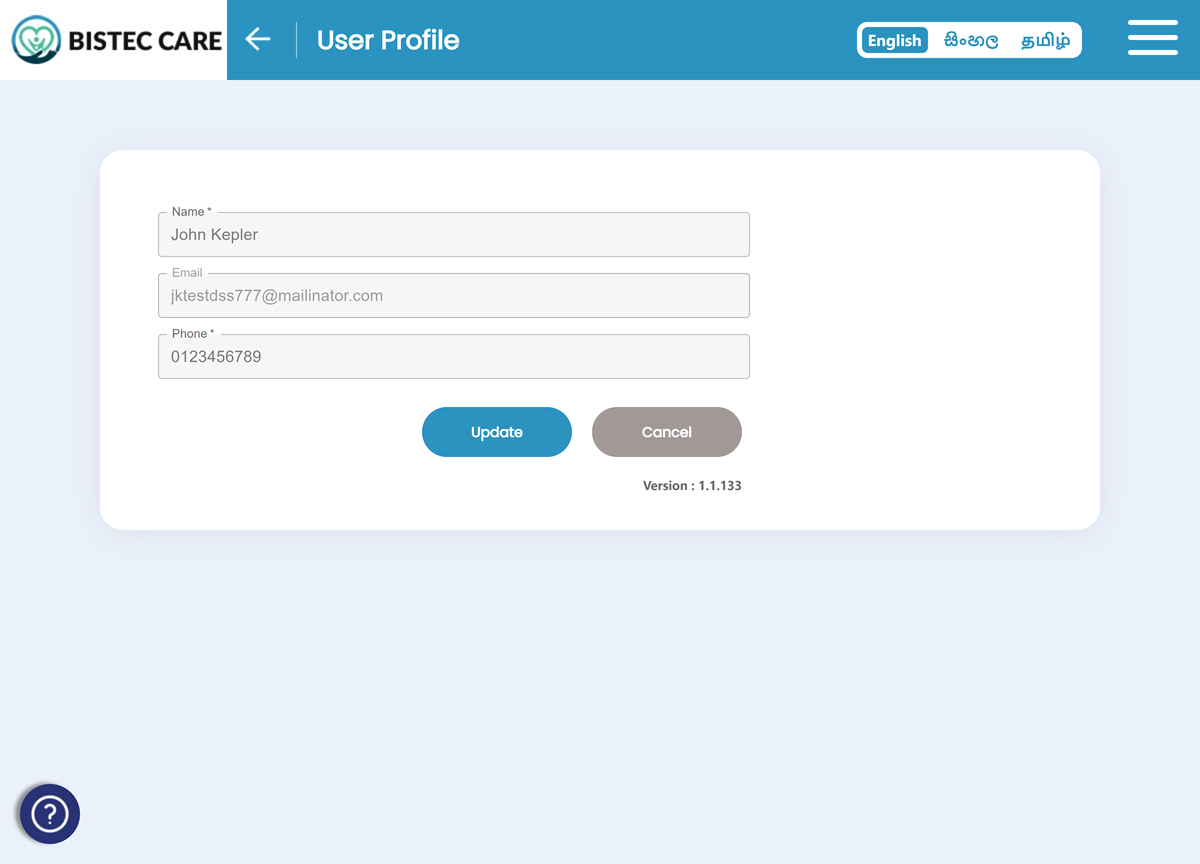The width and height of the screenshot is (1200, 864).
Task: Switch language to Tamil
Action: pos(1045,40)
